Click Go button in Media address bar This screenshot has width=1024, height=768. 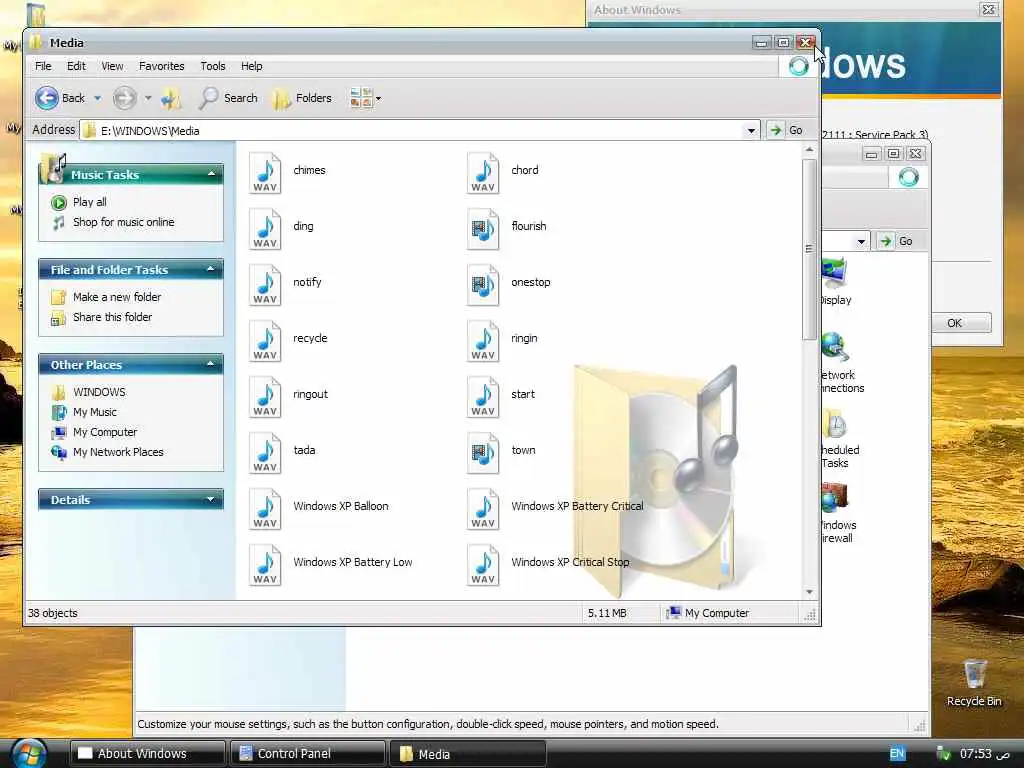[x=786, y=131]
